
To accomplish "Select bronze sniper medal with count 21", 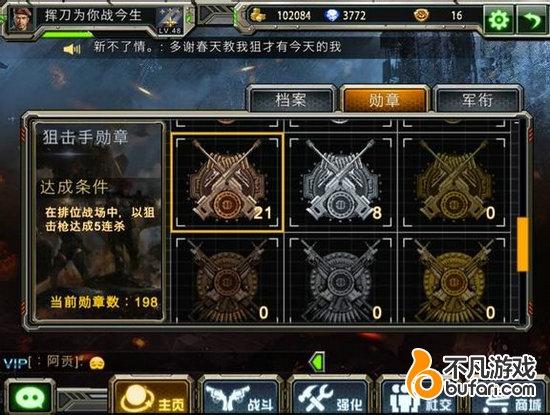I will (227, 182).
